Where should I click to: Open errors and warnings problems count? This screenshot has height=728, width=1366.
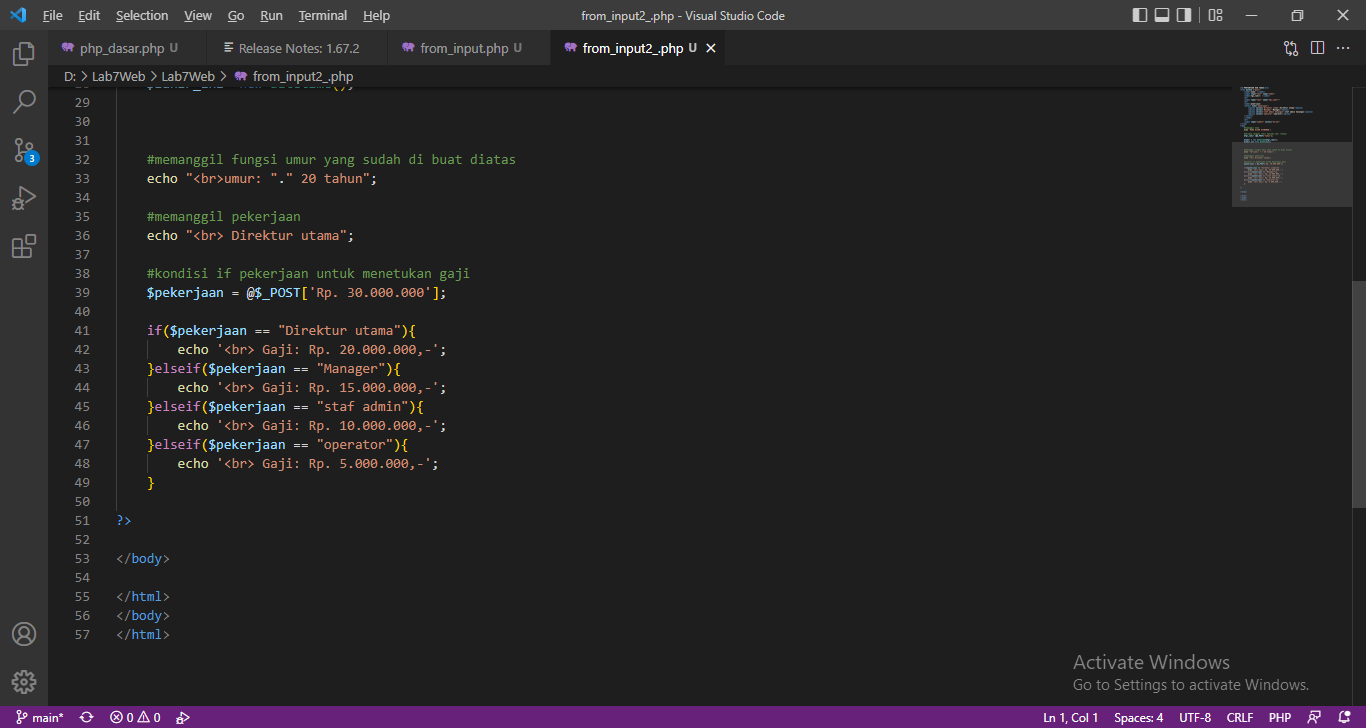coord(135,717)
